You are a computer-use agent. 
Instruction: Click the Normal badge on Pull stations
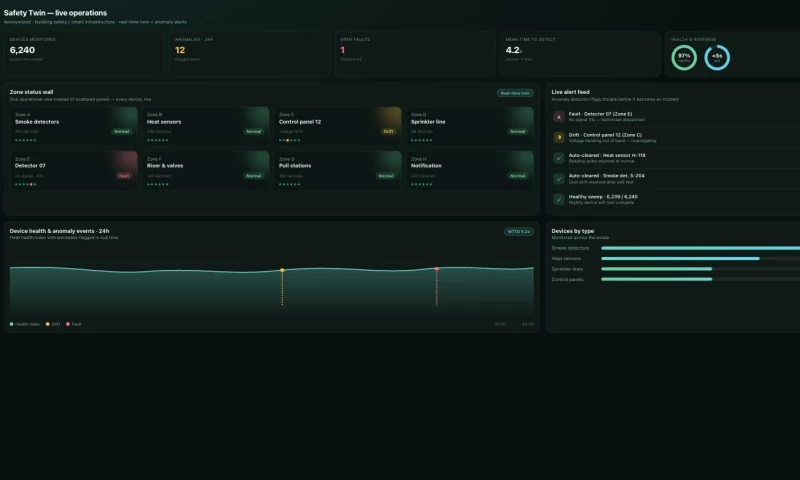(x=386, y=176)
